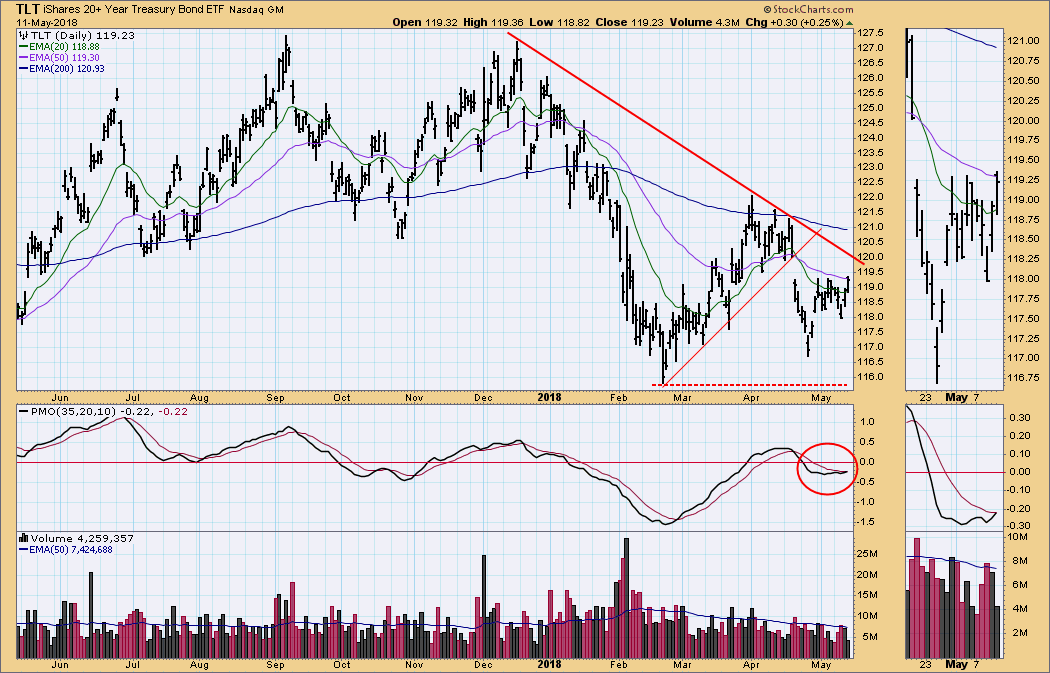Viewport: 1050px width, 673px height.
Task: Click the red circle on PMO panel
Action: [827, 468]
